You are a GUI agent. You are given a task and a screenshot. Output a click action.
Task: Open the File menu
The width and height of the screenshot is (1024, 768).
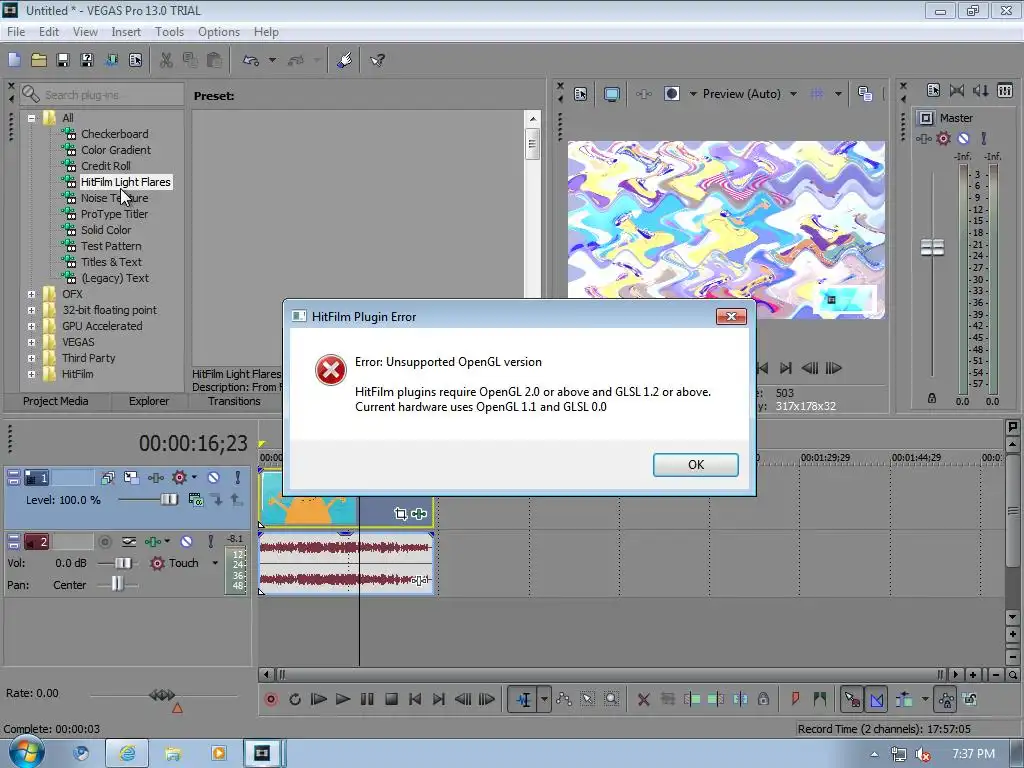click(16, 32)
